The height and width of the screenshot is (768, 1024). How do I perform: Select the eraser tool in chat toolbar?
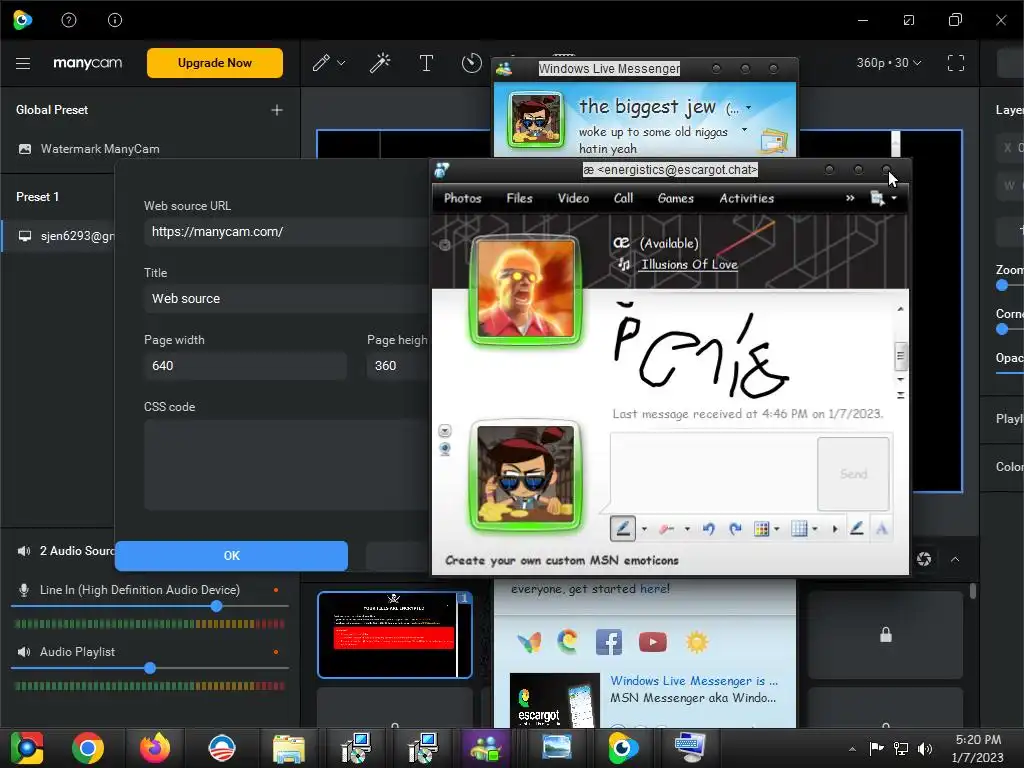click(x=667, y=529)
